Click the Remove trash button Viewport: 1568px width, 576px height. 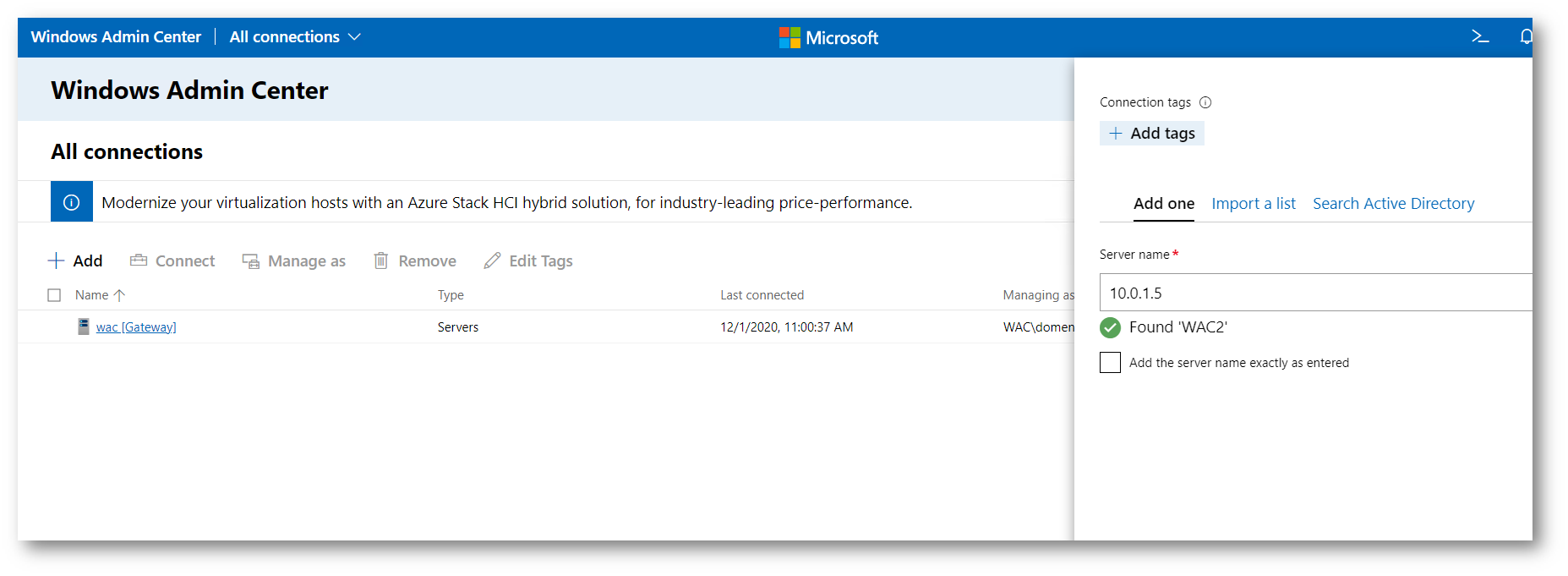(x=415, y=261)
